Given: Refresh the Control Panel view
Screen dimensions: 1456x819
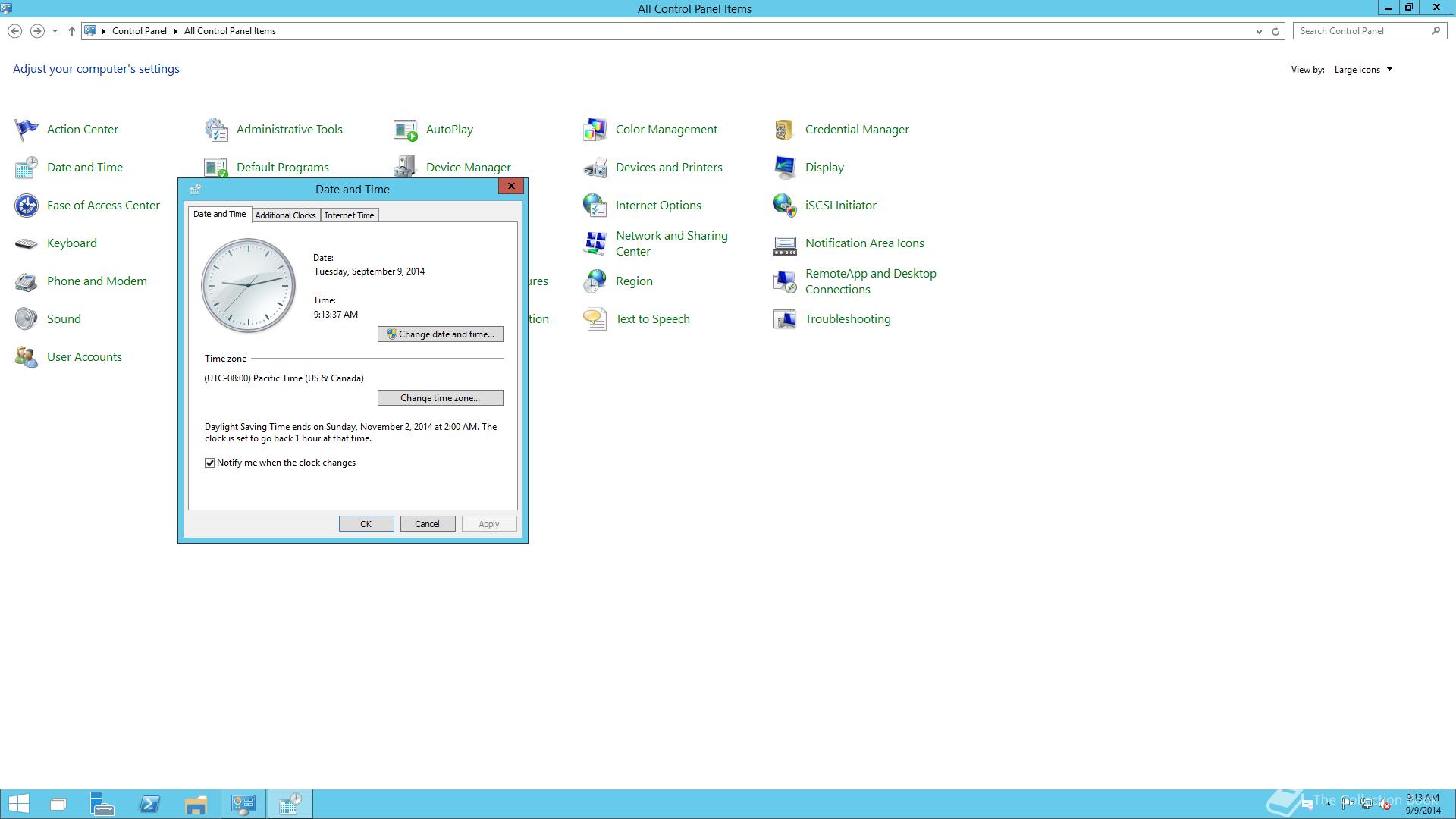Looking at the screenshot, I should [1276, 31].
